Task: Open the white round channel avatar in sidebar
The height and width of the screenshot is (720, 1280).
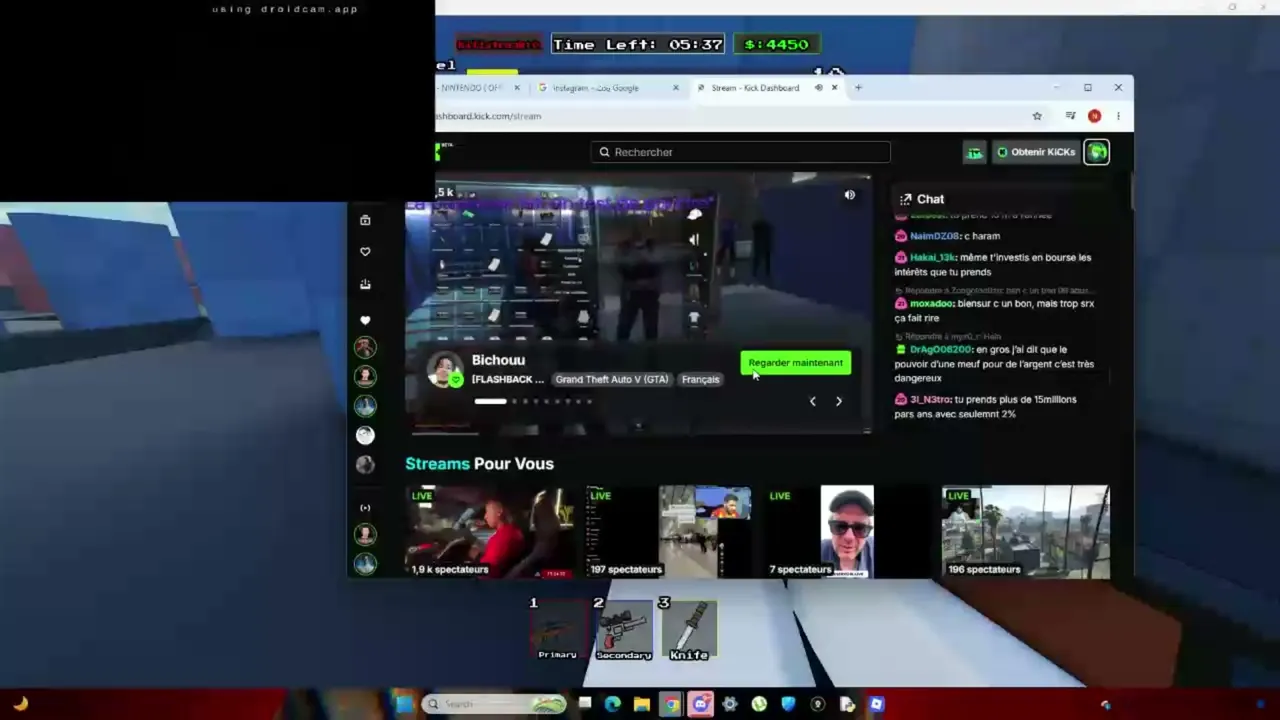Action: tap(365, 435)
